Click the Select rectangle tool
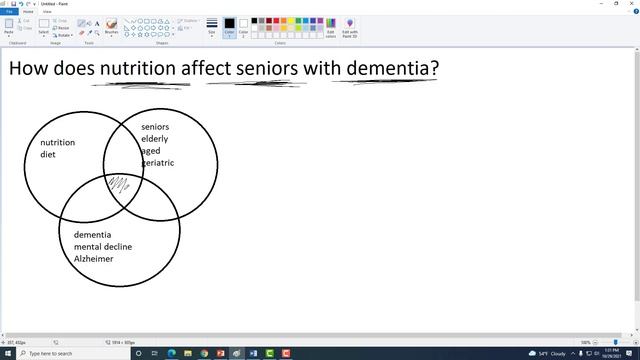This screenshot has height=360, width=640. [x=44, y=24]
